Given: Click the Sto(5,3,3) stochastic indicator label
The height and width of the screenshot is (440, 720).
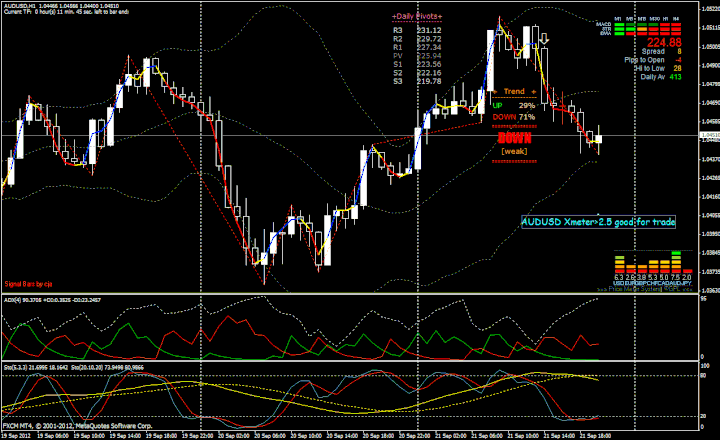Looking at the screenshot, I should (73, 367).
